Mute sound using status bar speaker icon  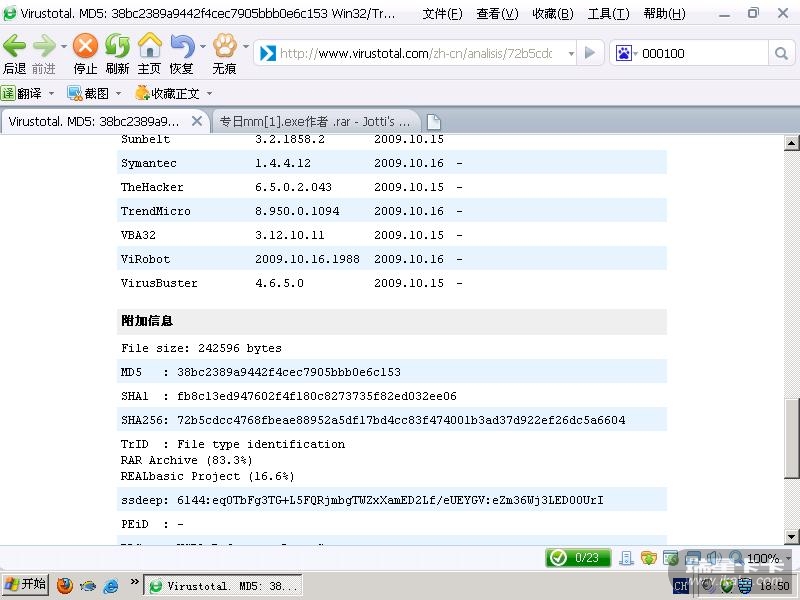[x=714, y=558]
